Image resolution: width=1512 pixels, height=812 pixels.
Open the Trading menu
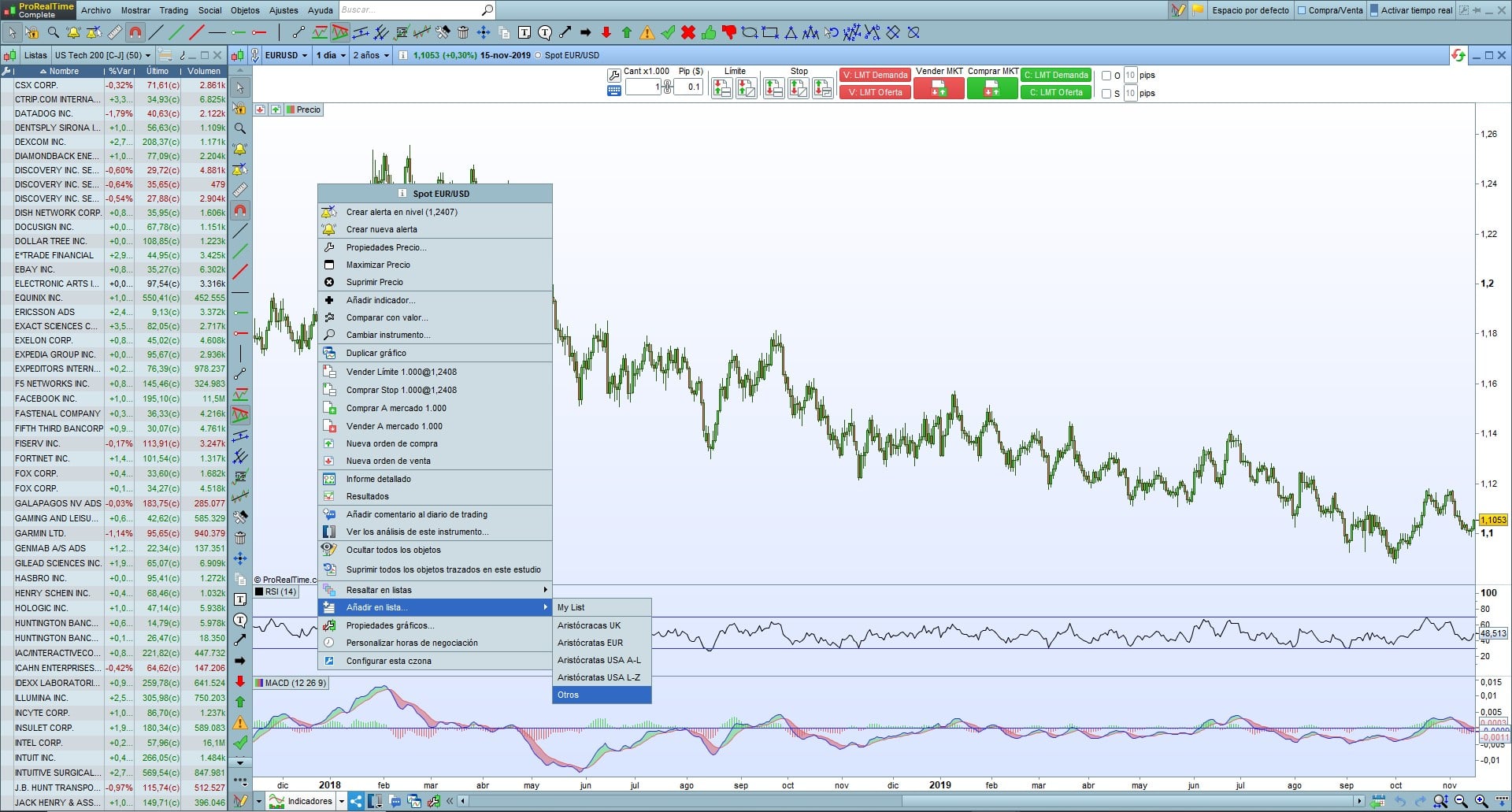[174, 10]
